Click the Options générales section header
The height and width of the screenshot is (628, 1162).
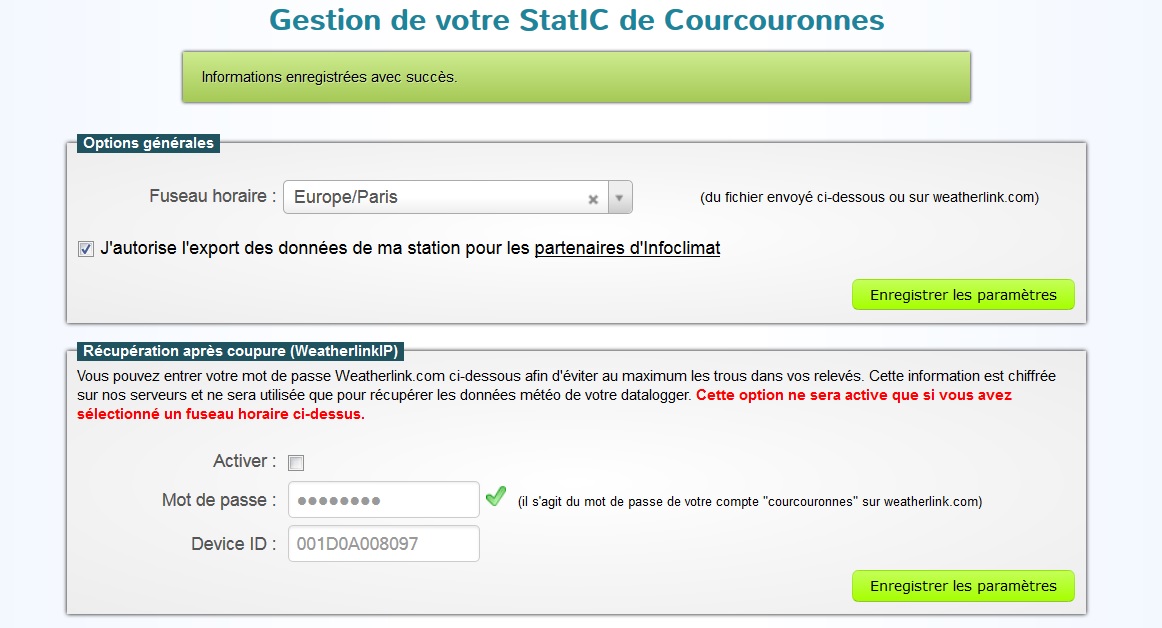click(148, 143)
